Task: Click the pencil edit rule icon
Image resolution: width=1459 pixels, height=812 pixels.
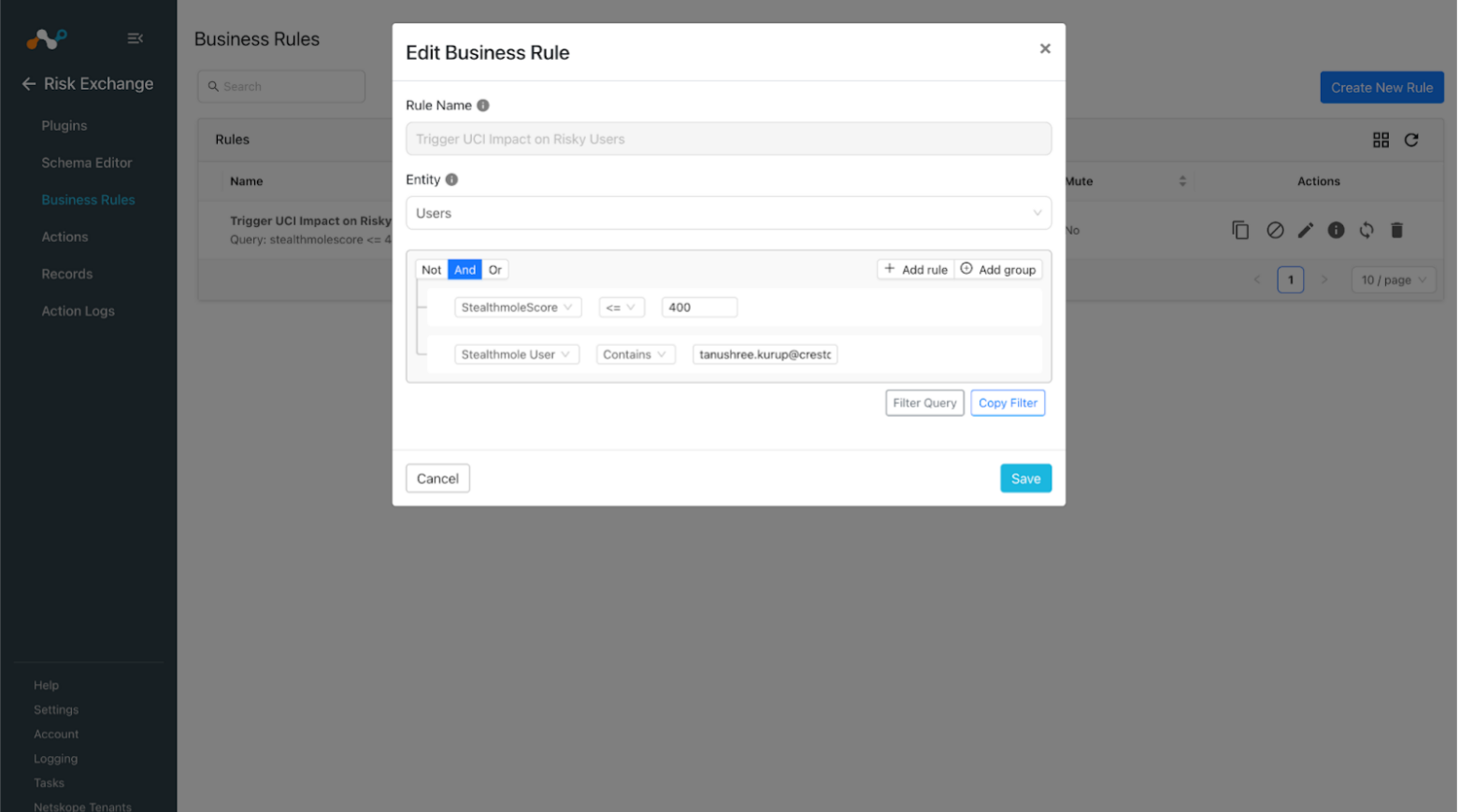Action: [x=1306, y=230]
